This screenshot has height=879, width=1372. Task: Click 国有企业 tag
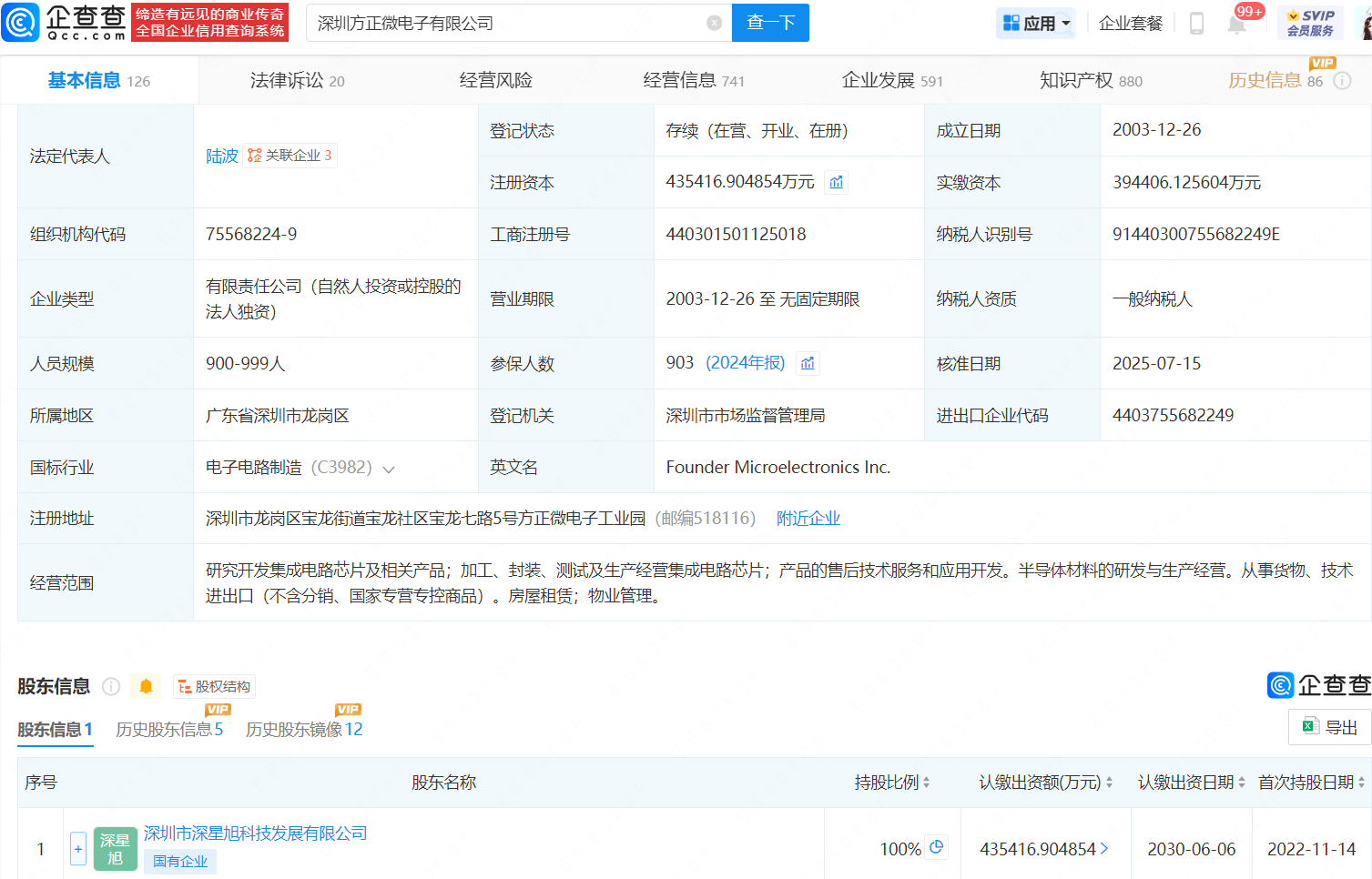(180, 862)
